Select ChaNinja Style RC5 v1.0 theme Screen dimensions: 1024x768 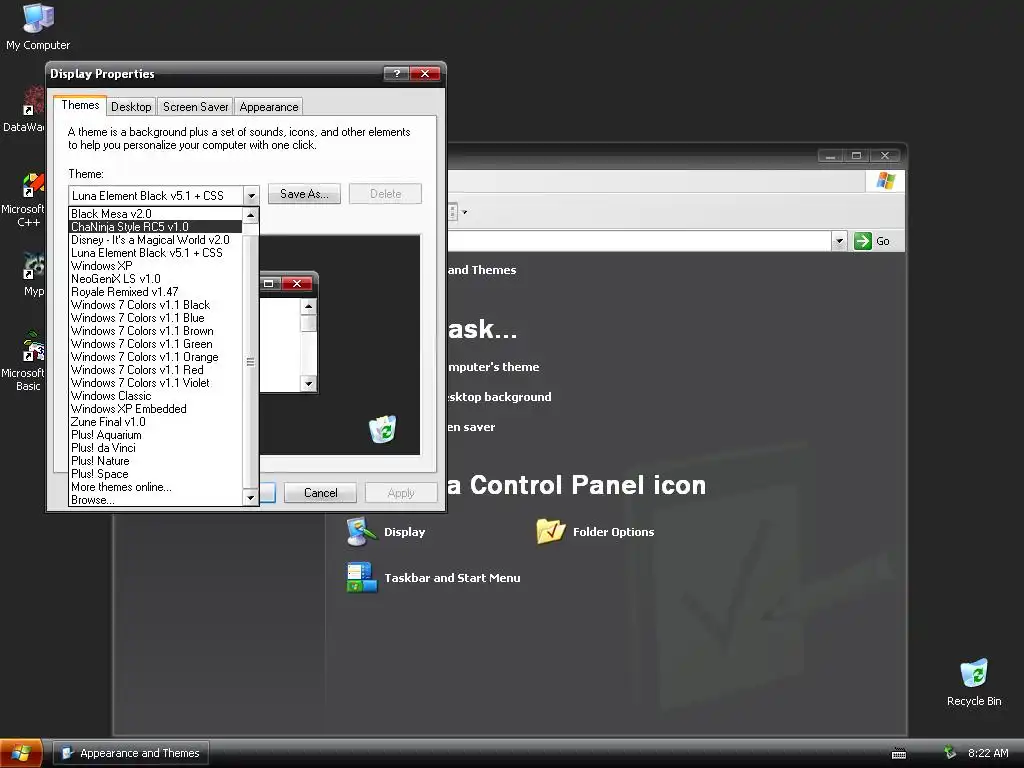pyautogui.click(x=155, y=227)
